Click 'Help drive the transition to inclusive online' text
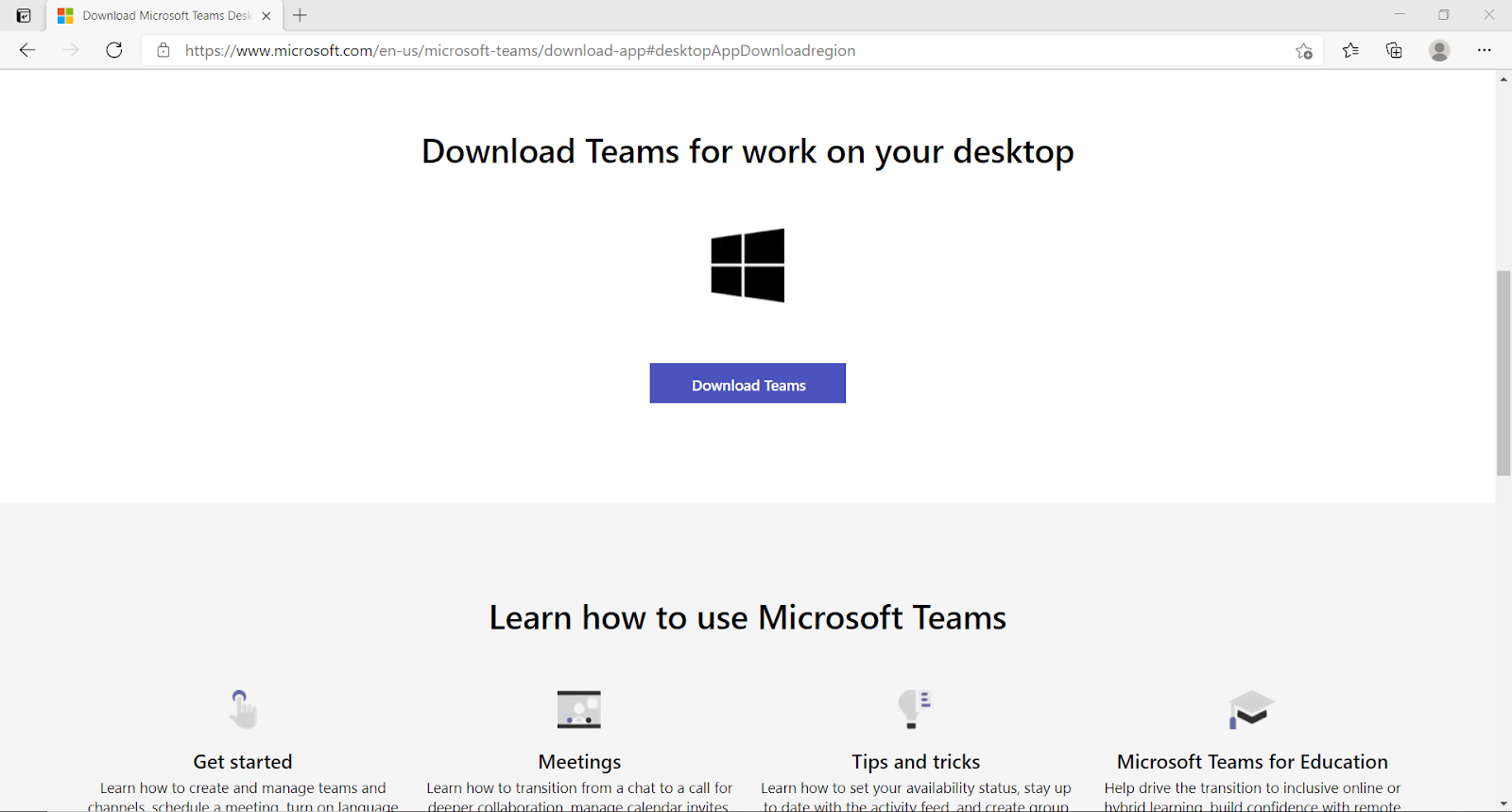This screenshot has height=812, width=1512. (1252, 788)
